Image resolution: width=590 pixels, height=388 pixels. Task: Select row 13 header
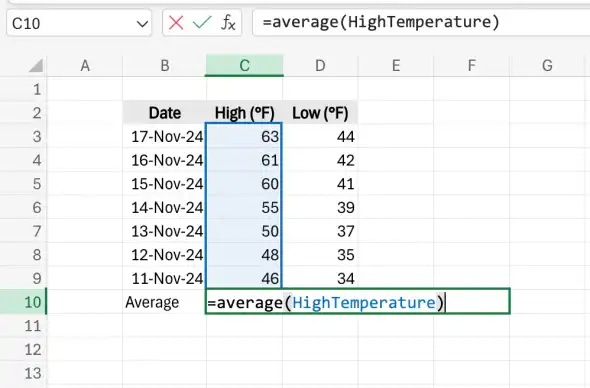point(23,373)
